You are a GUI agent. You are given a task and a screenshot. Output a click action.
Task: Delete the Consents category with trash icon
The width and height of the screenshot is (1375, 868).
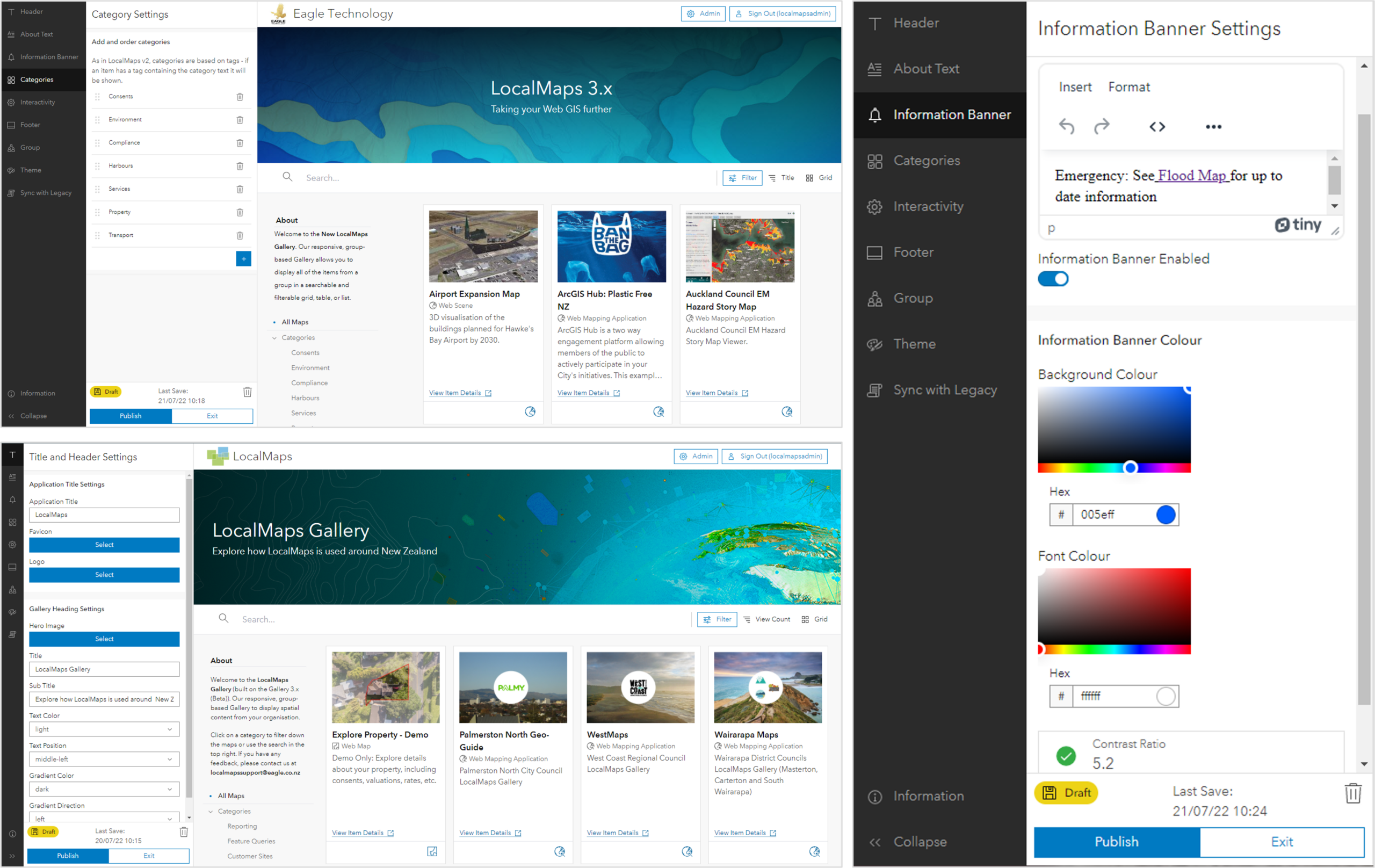point(240,97)
